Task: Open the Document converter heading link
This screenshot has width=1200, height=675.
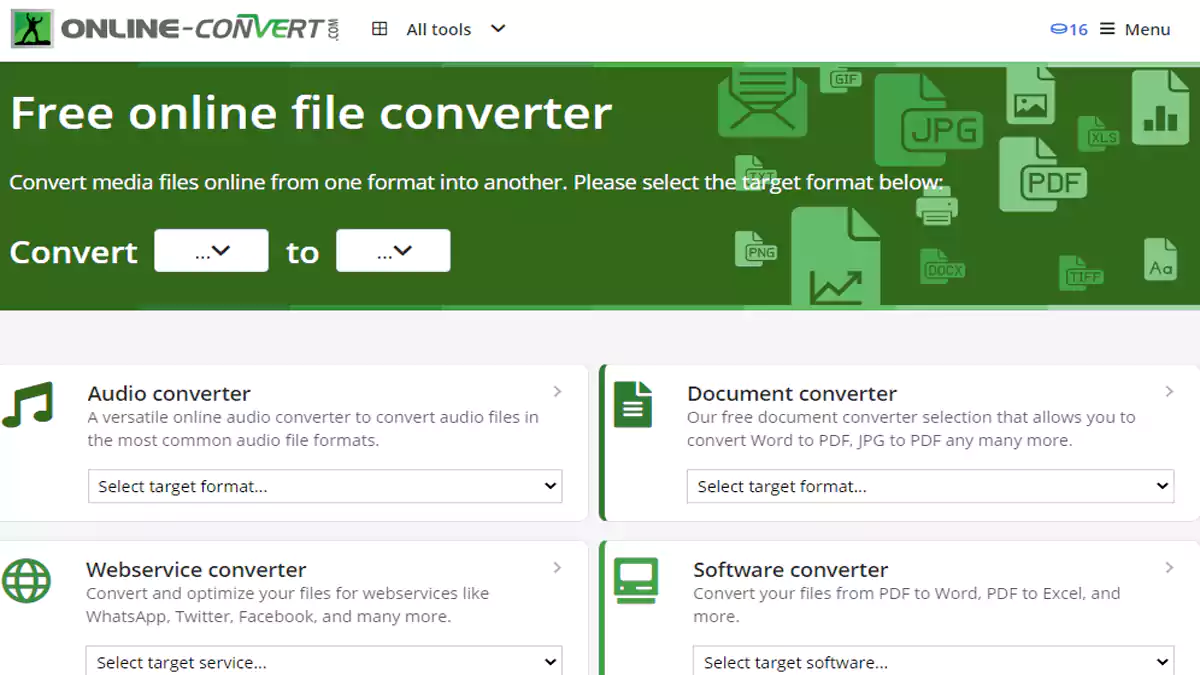Action: pyautogui.click(x=792, y=393)
